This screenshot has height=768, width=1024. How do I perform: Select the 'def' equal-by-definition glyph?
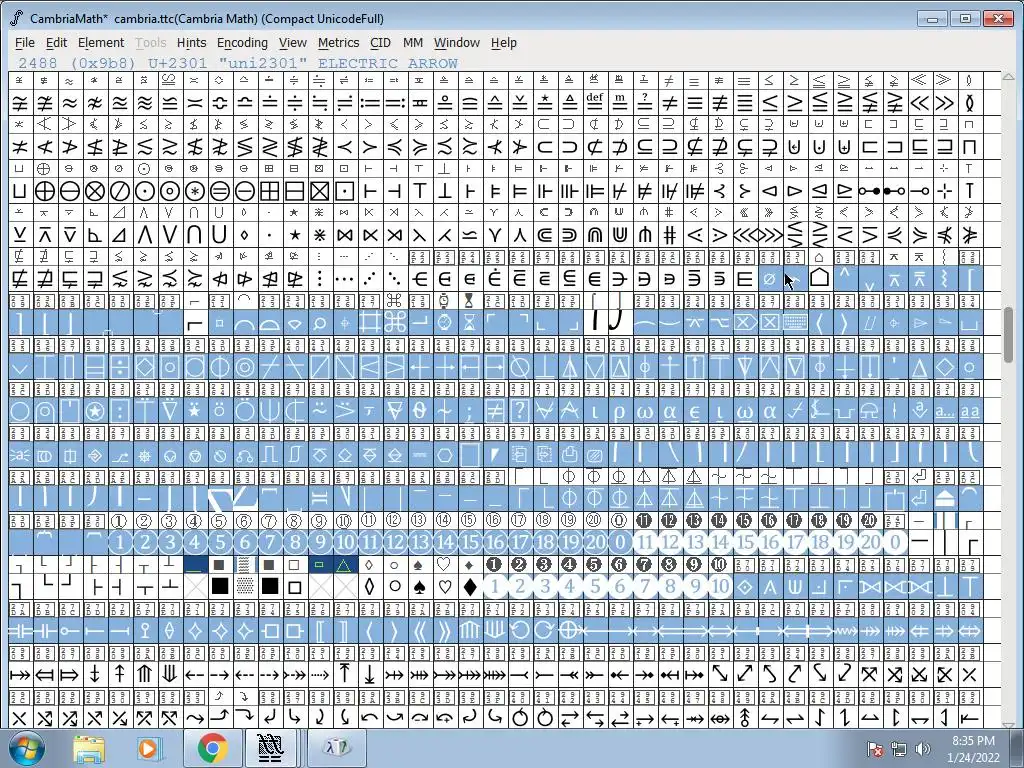click(594, 103)
